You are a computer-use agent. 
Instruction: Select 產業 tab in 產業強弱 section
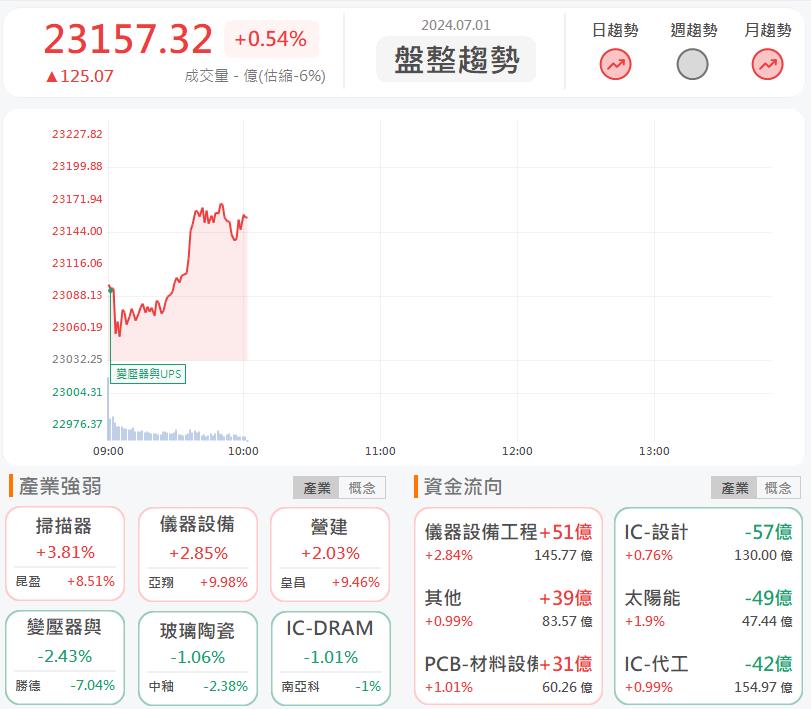(x=316, y=488)
